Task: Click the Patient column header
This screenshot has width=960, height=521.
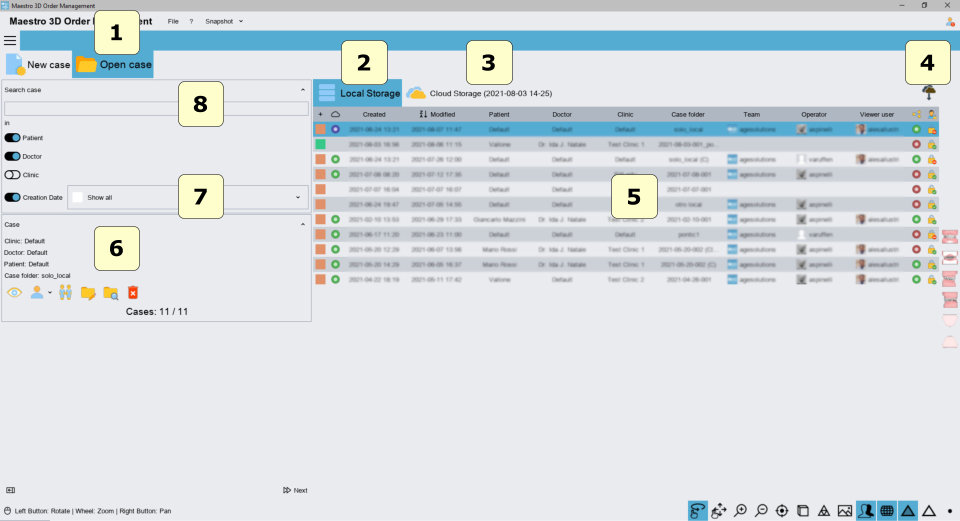Action: tap(499, 114)
